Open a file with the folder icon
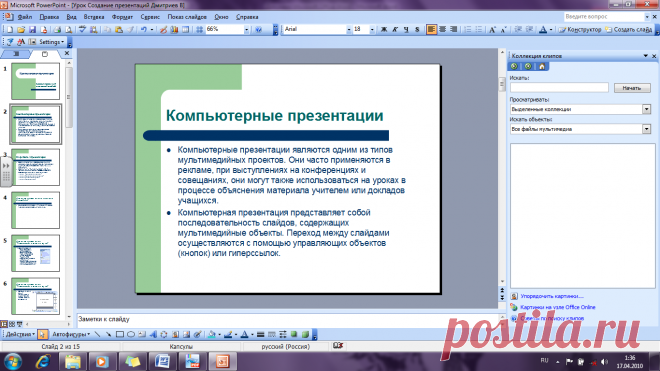This screenshot has width=660, height=371. [x=21, y=29]
